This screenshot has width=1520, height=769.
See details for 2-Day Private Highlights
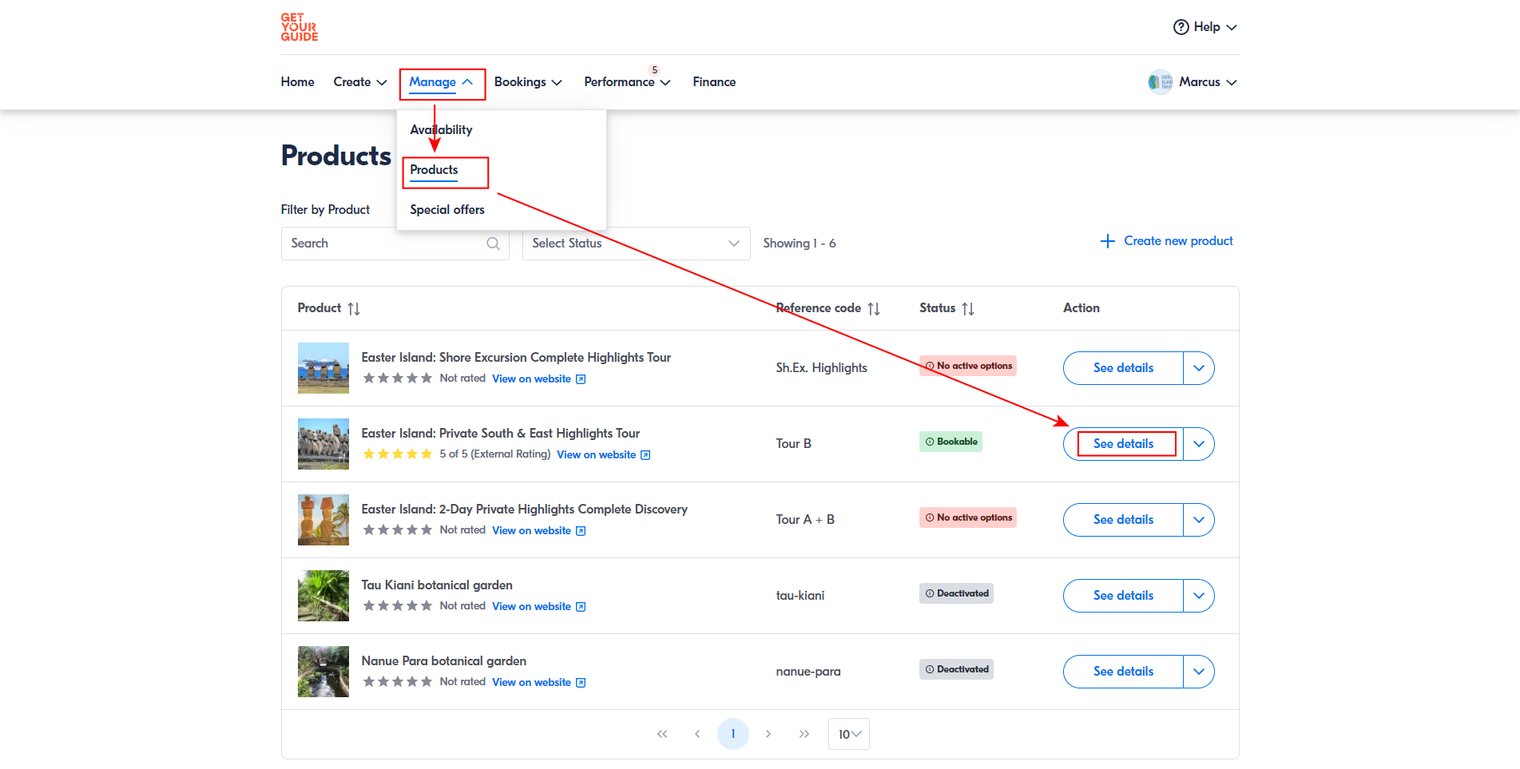point(1123,520)
